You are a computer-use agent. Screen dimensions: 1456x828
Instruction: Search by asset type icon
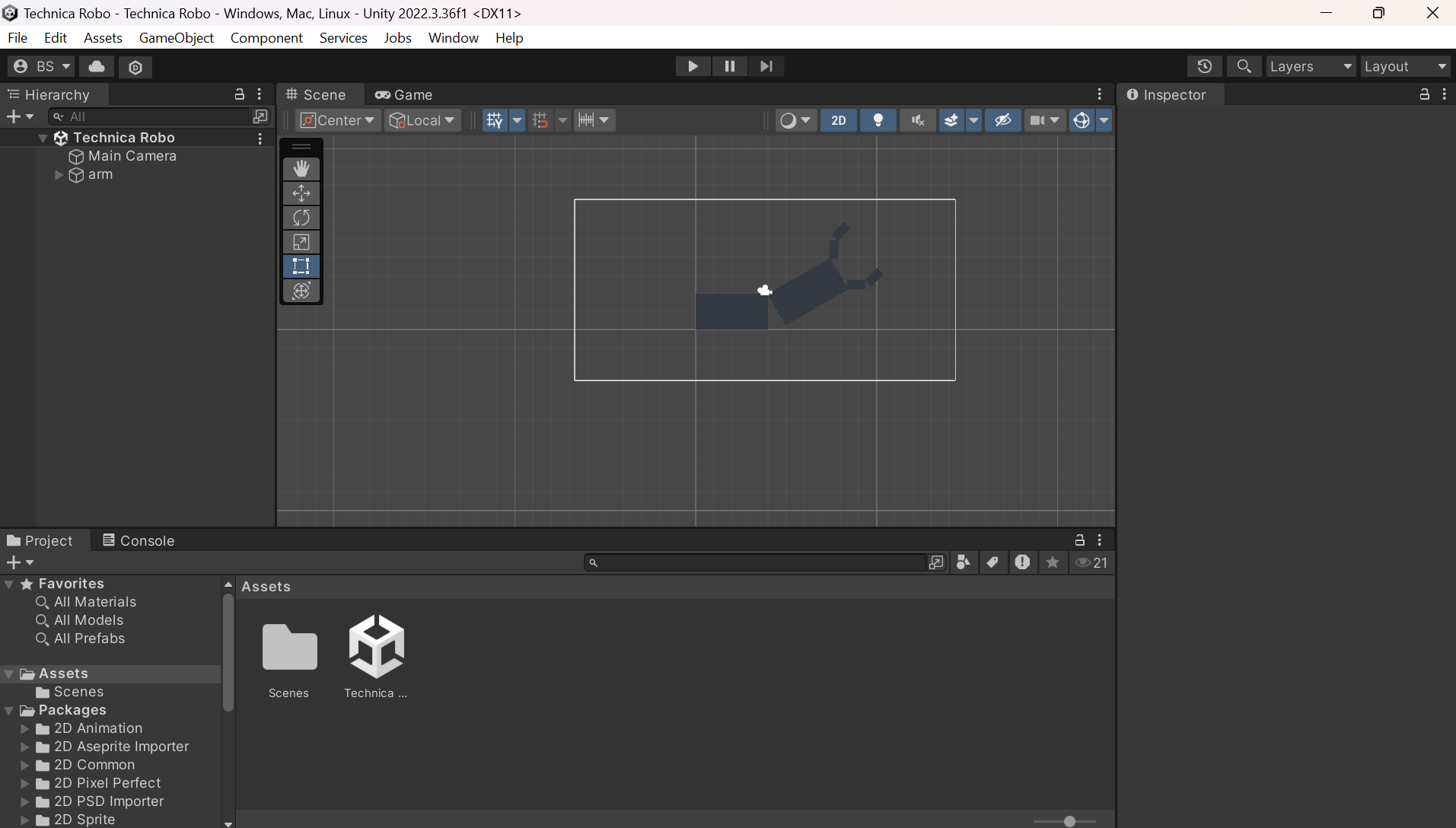pyautogui.click(x=964, y=562)
